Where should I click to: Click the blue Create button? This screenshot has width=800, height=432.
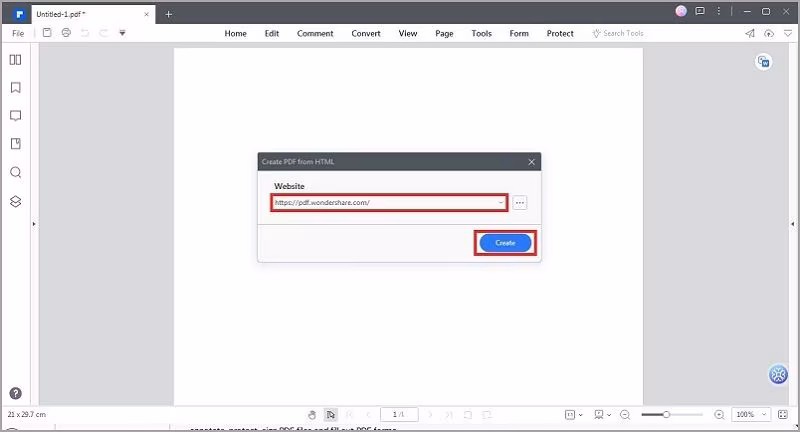[505, 243]
